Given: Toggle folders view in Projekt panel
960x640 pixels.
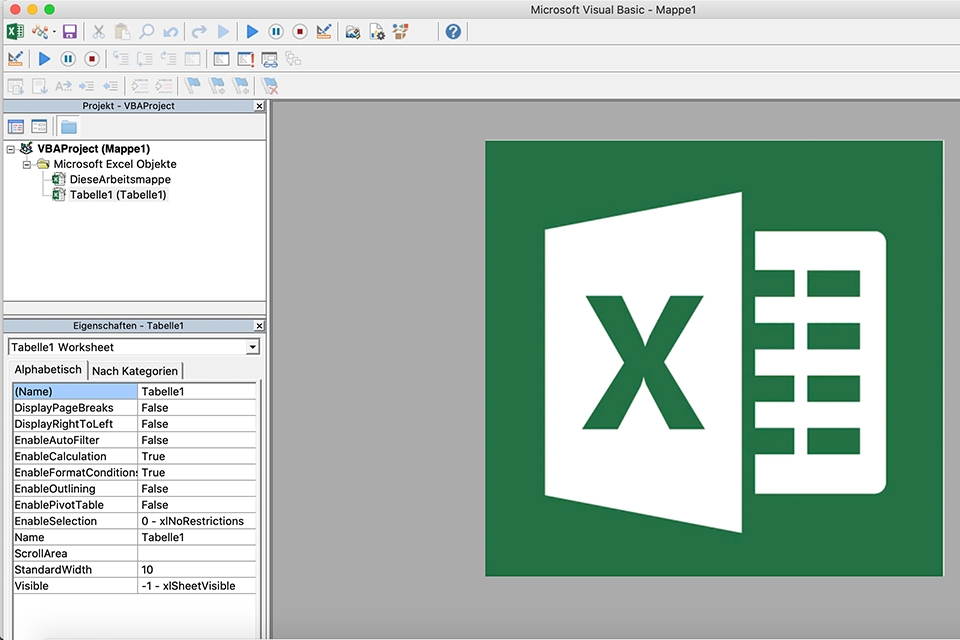Looking at the screenshot, I should 68,126.
